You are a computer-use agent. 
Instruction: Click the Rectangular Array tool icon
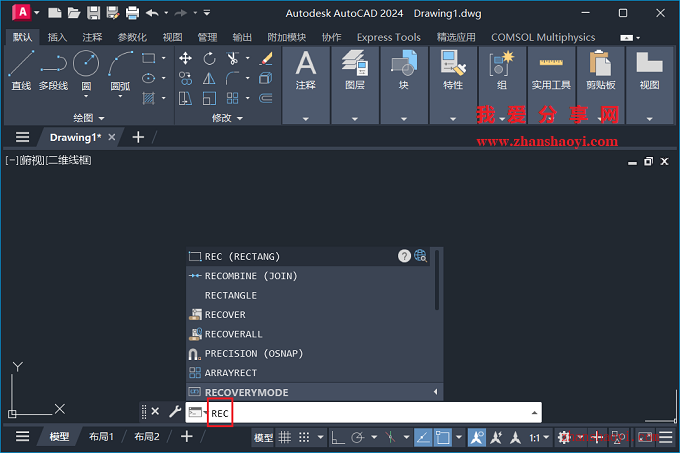[x=232, y=98]
